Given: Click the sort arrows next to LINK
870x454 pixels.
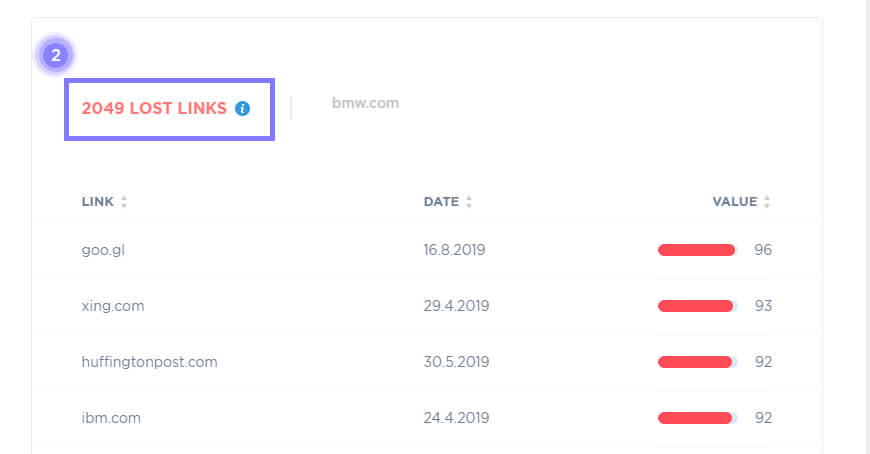Looking at the screenshot, I should coord(124,202).
